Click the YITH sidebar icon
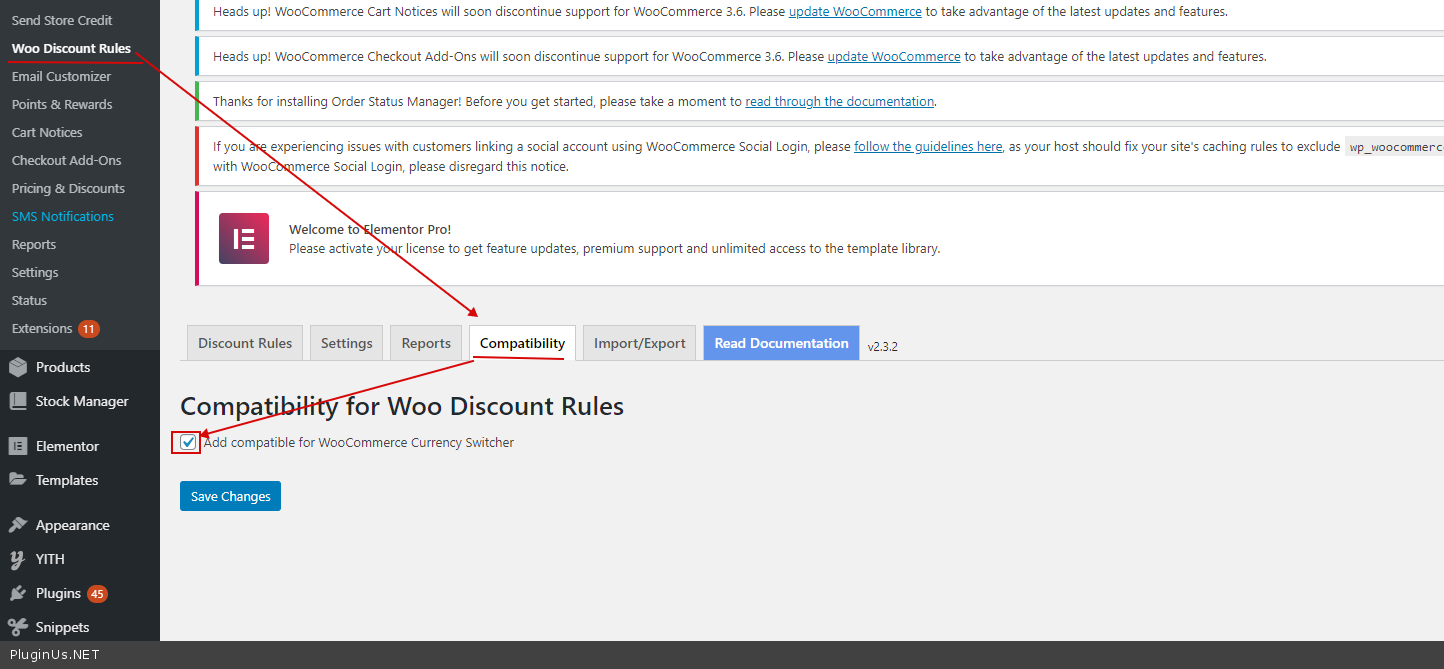1444x669 pixels. [x=18, y=559]
